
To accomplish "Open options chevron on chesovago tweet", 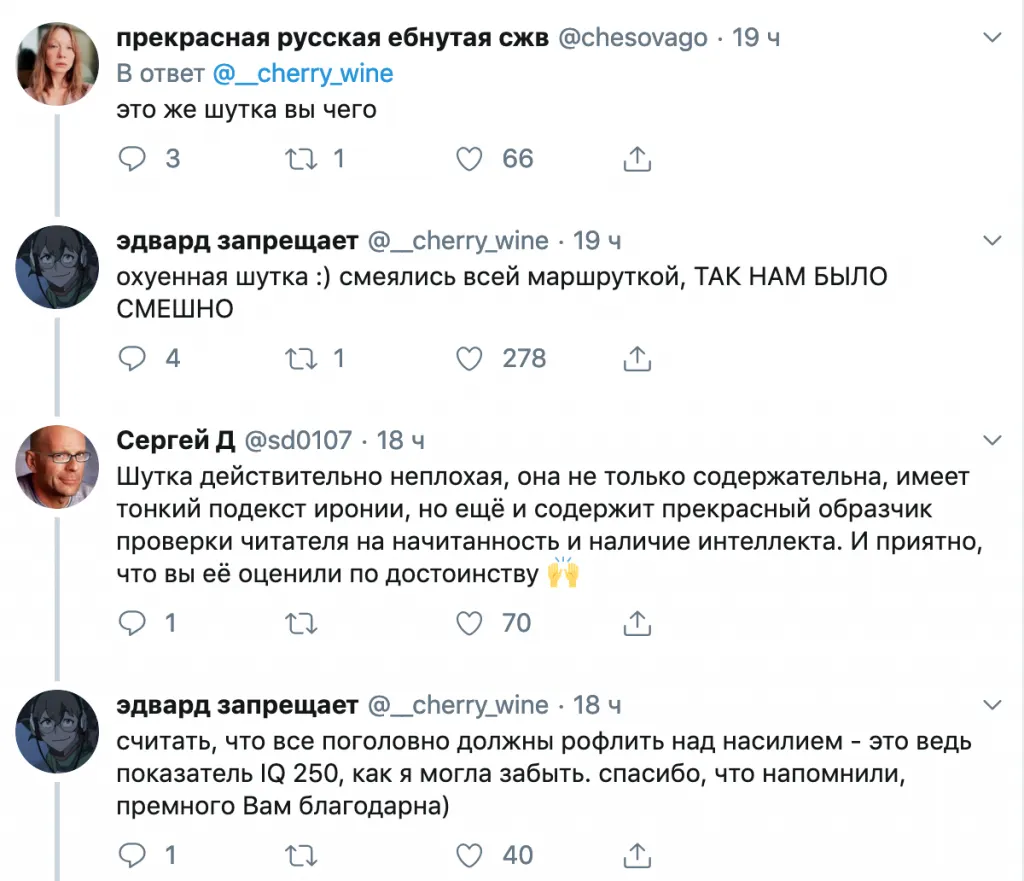I will [x=993, y=39].
